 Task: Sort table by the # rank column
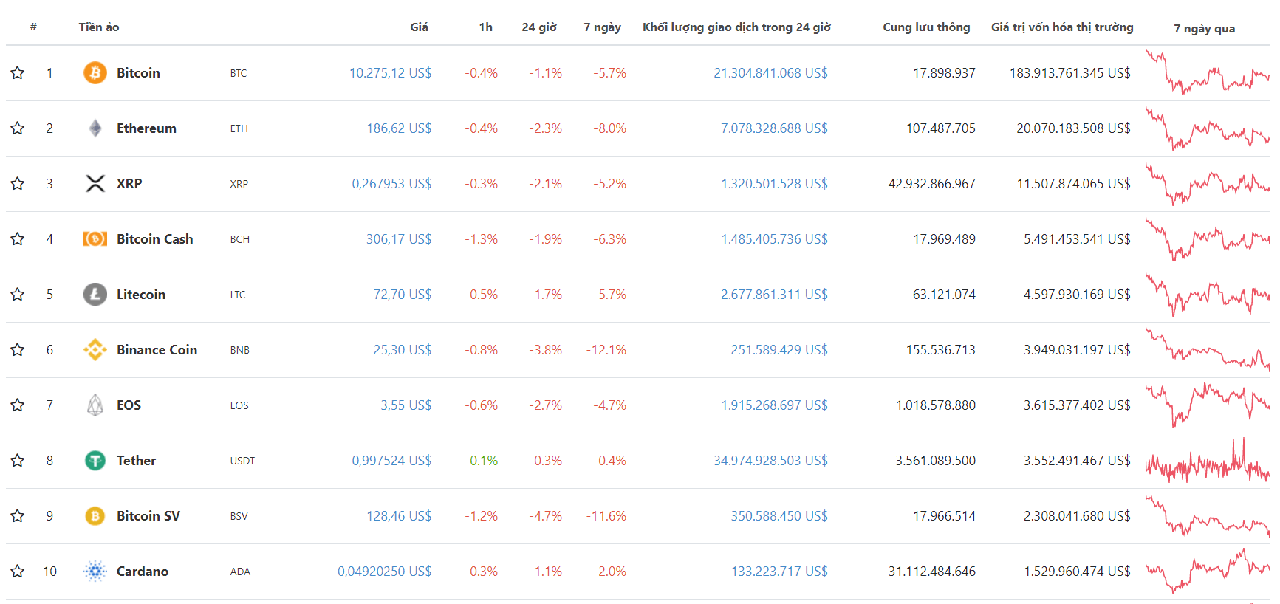pos(33,27)
